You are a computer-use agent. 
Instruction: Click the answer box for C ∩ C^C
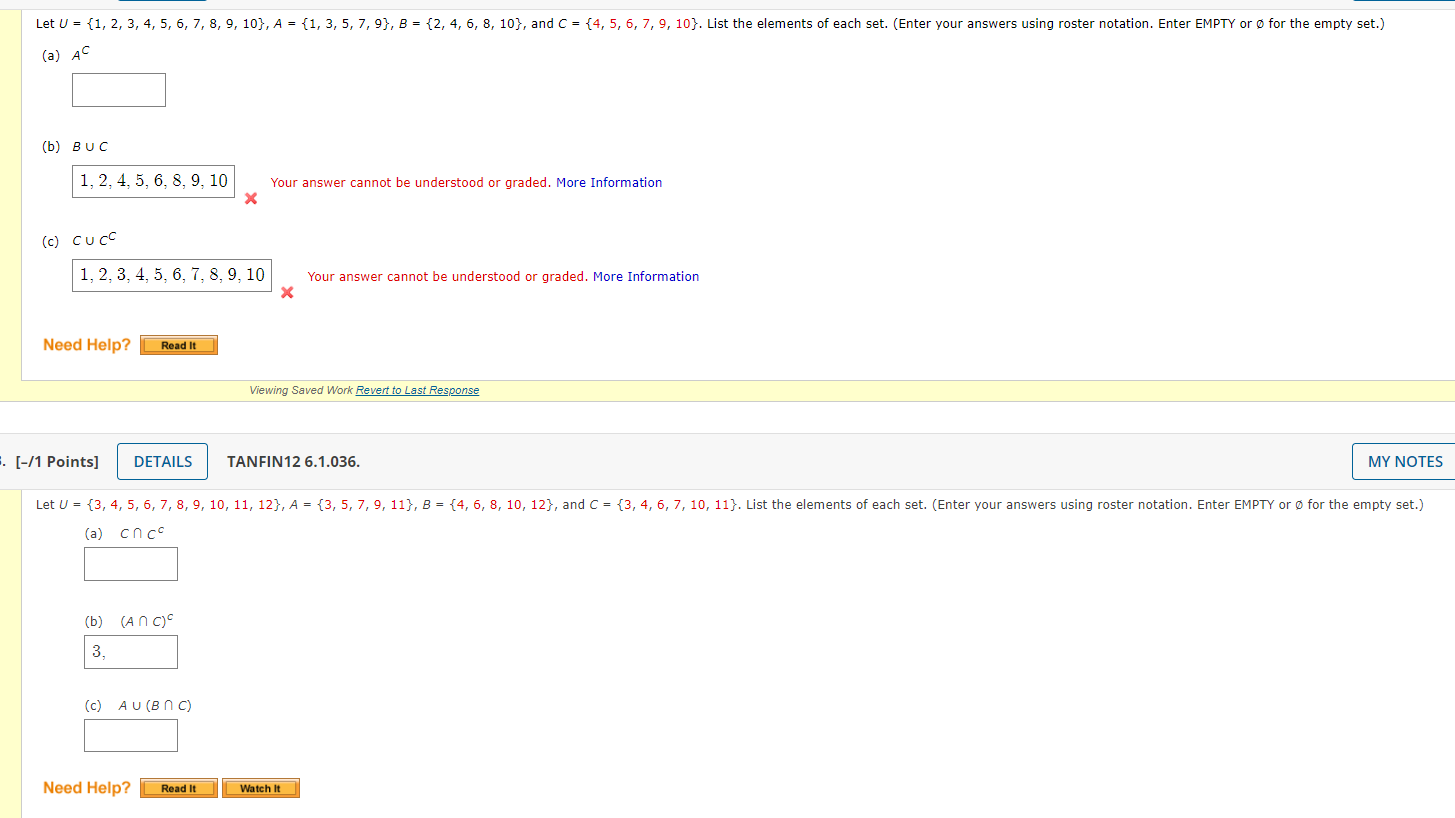pos(130,563)
